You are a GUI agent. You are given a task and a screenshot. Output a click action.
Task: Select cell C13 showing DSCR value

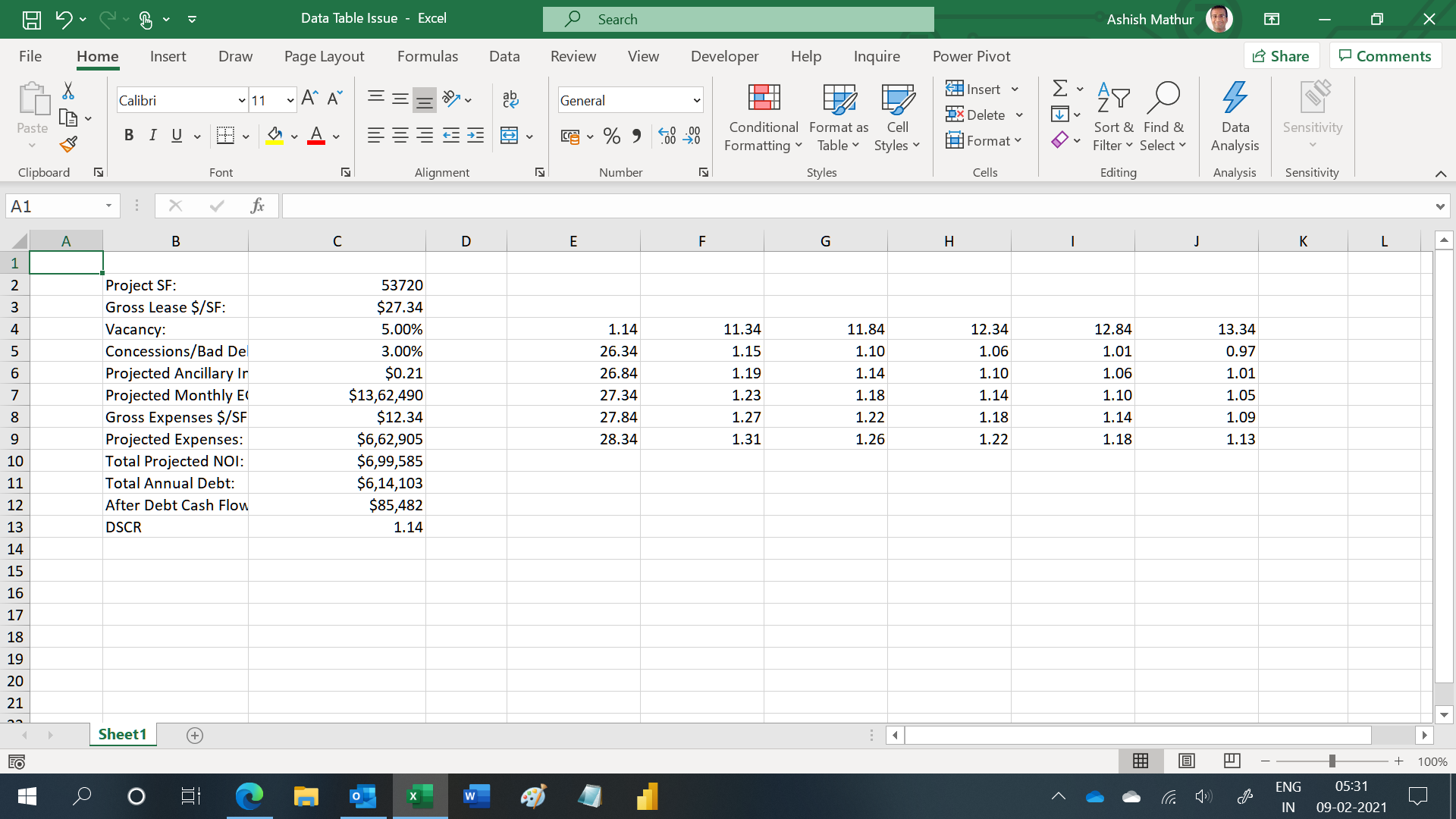[337, 527]
